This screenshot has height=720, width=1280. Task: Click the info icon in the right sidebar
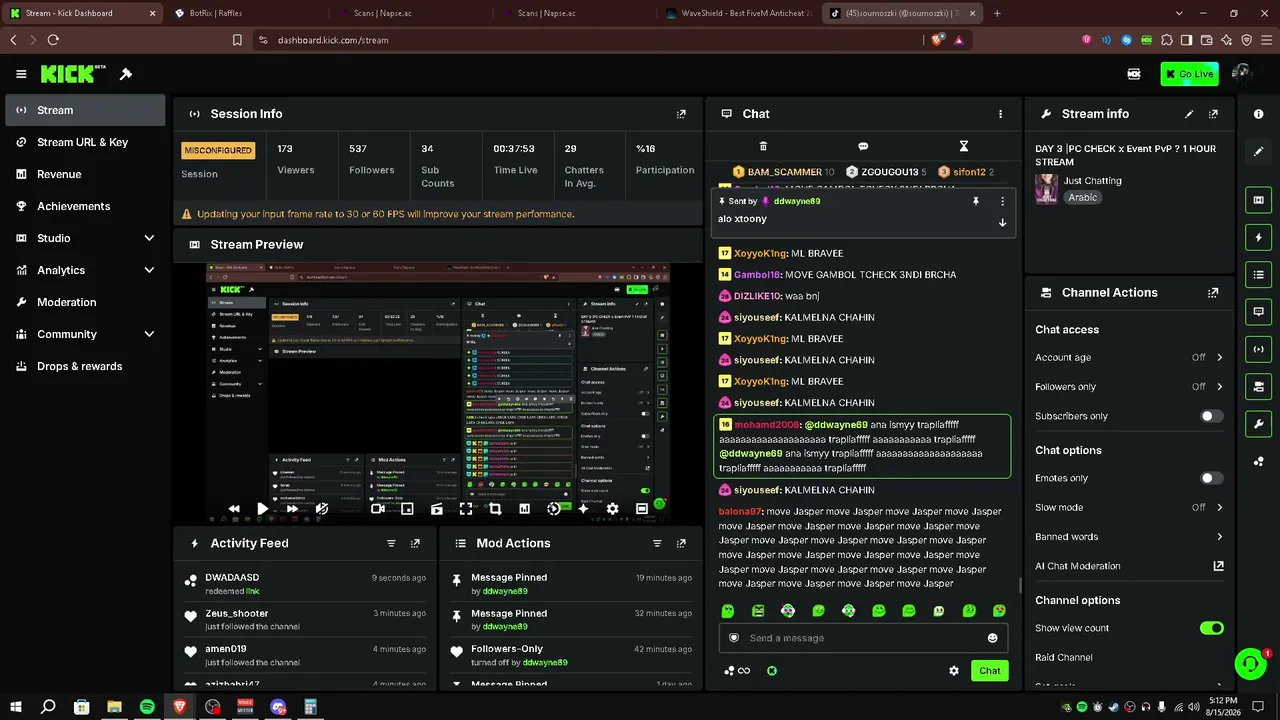point(1258,114)
